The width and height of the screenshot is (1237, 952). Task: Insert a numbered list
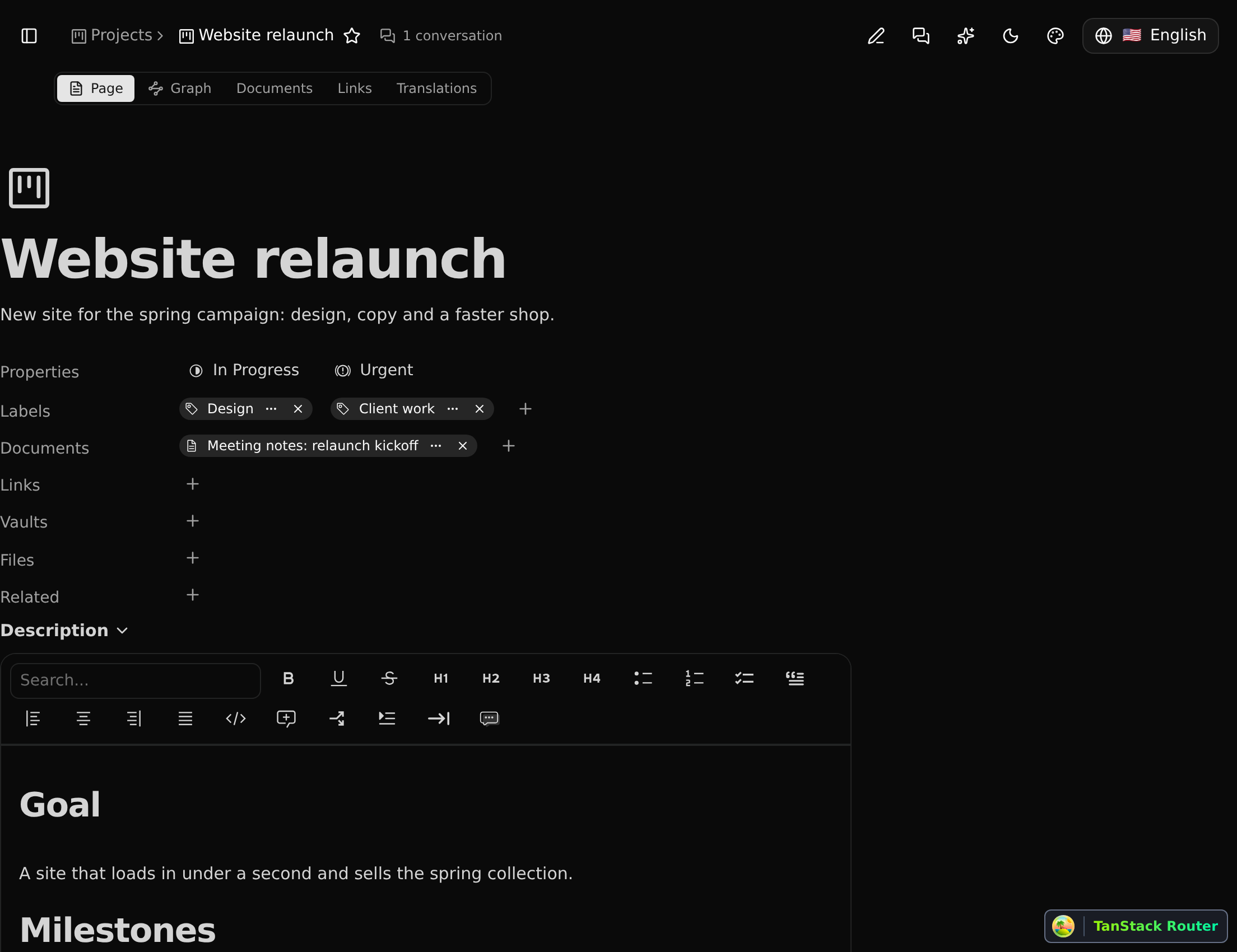694,678
